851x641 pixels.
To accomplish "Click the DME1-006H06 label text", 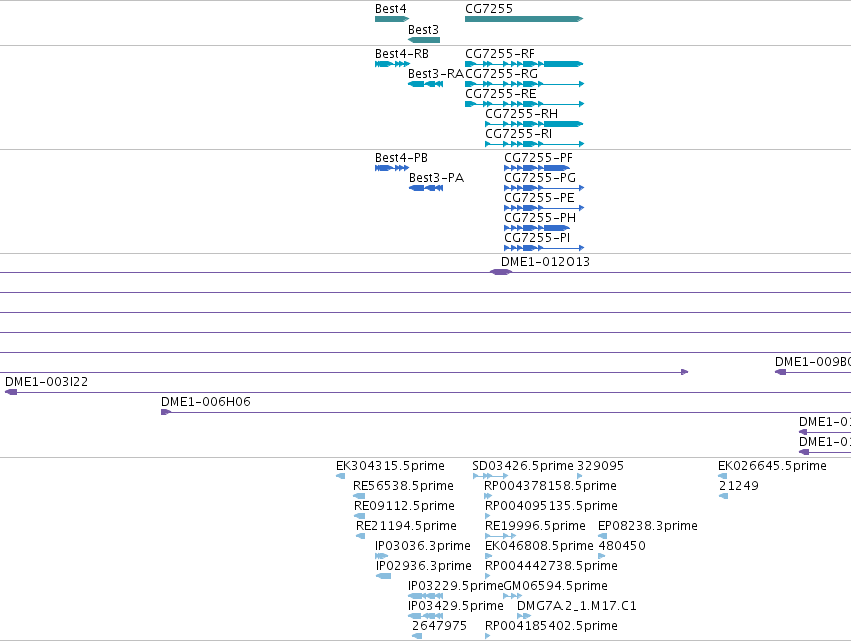I will pyautogui.click(x=206, y=402).
